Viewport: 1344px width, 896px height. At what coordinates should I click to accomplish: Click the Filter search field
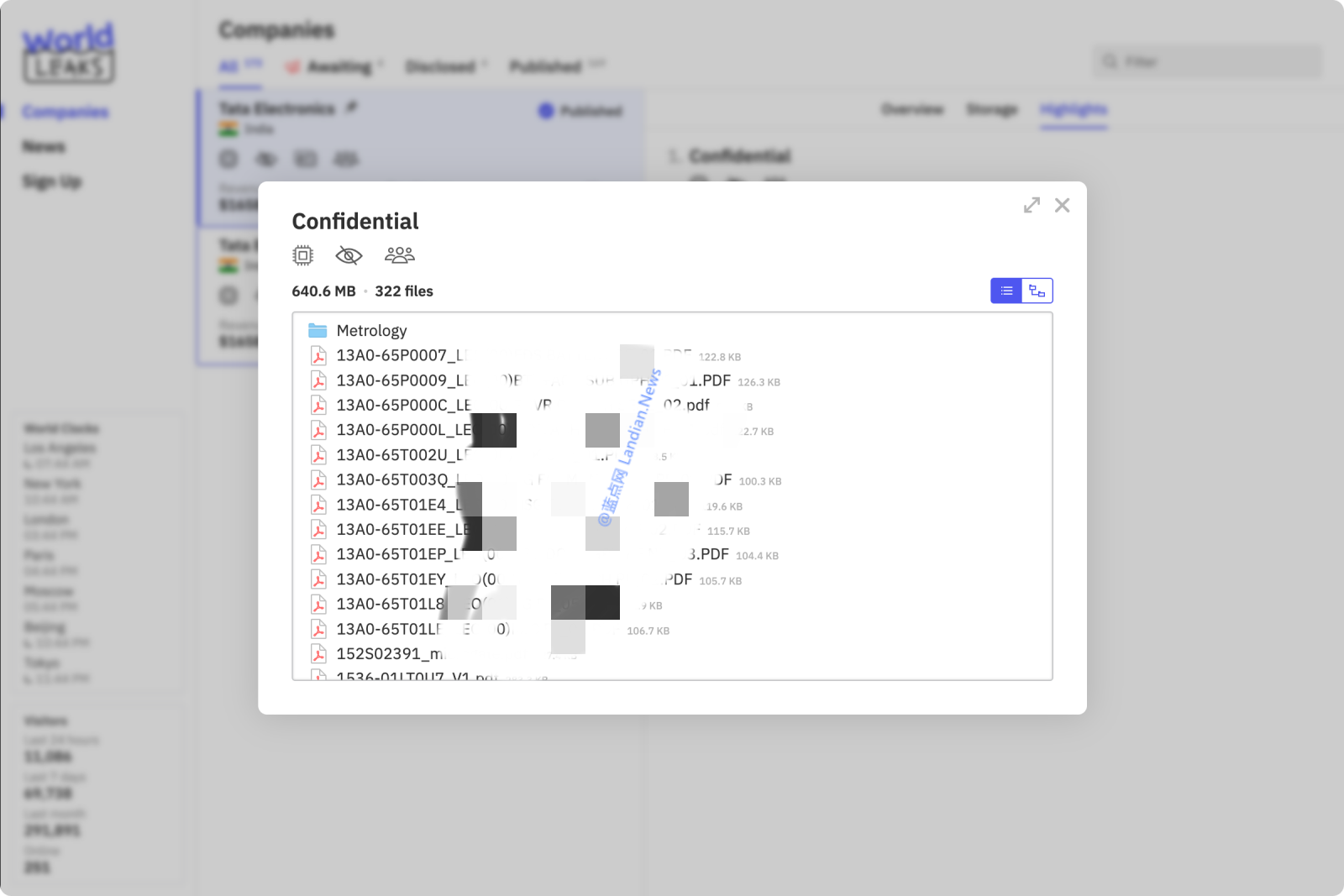pyautogui.click(x=1207, y=61)
